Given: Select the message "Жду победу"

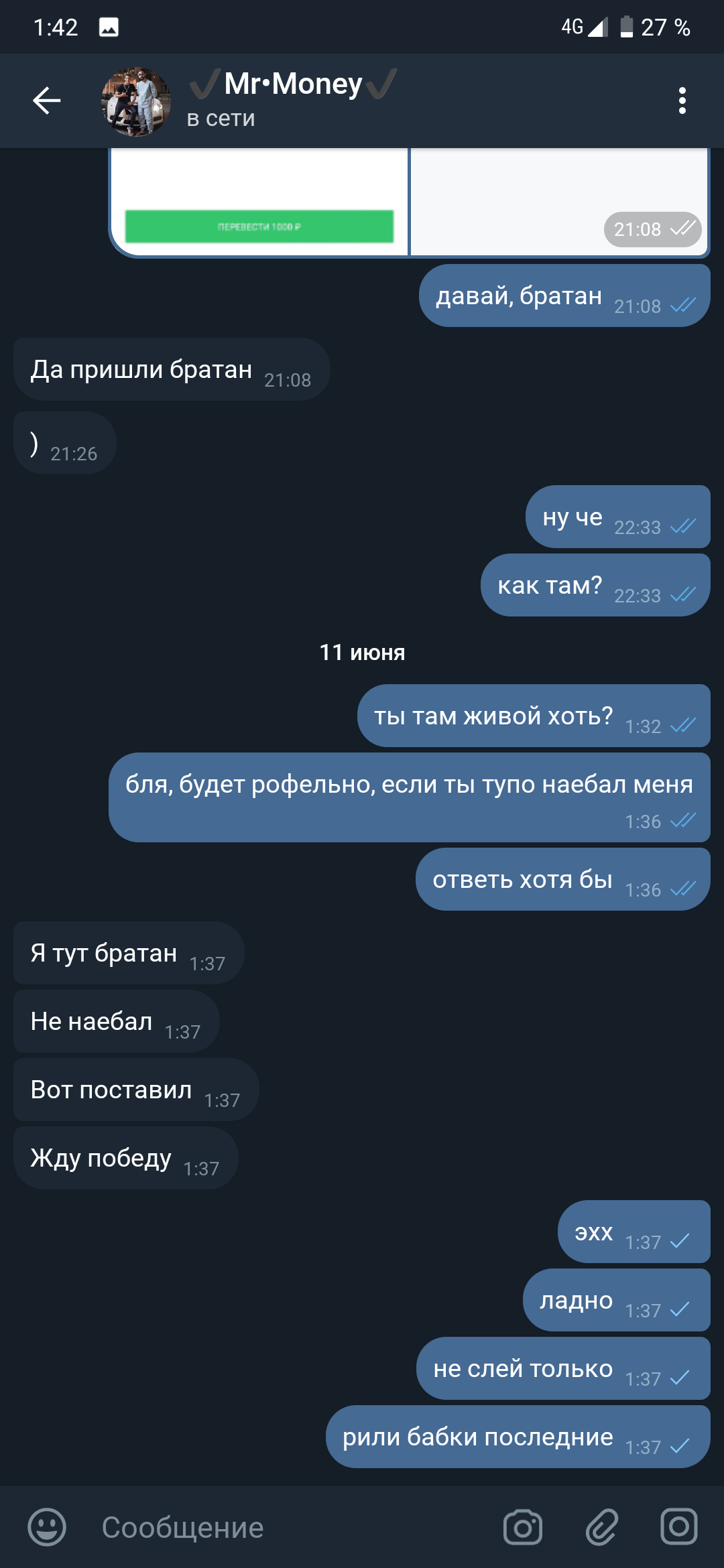Looking at the screenshot, I should click(x=126, y=1158).
